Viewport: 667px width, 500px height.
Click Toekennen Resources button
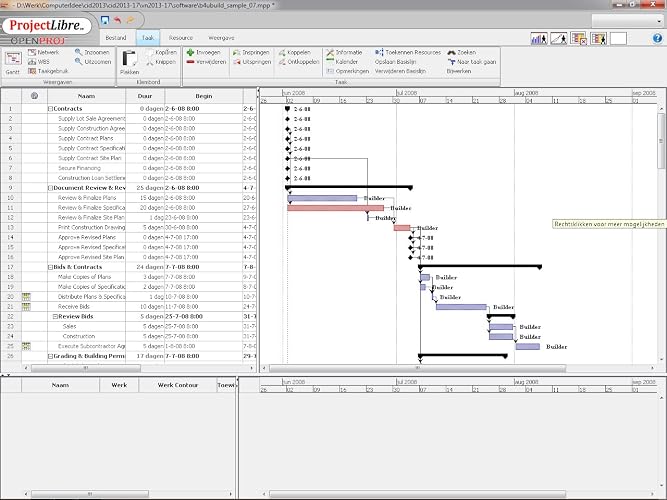(x=408, y=52)
